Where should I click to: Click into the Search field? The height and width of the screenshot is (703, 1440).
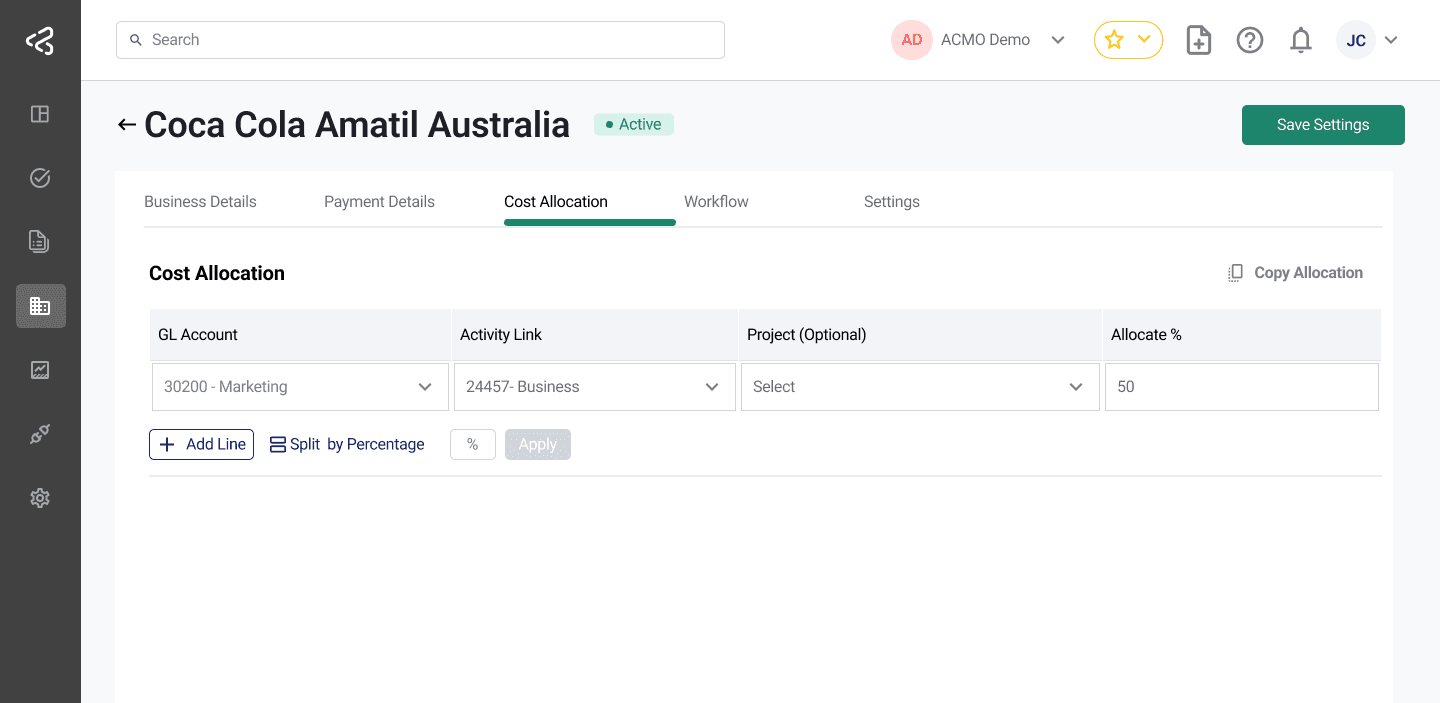(420, 40)
